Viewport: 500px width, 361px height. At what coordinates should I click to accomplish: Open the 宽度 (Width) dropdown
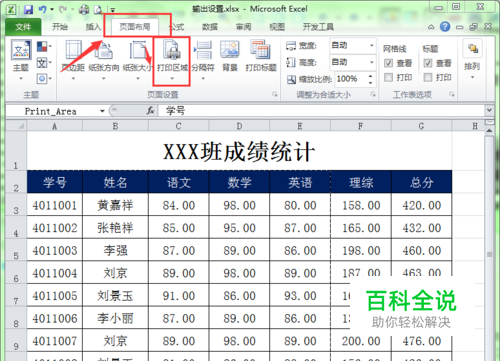pyautogui.click(x=371, y=45)
